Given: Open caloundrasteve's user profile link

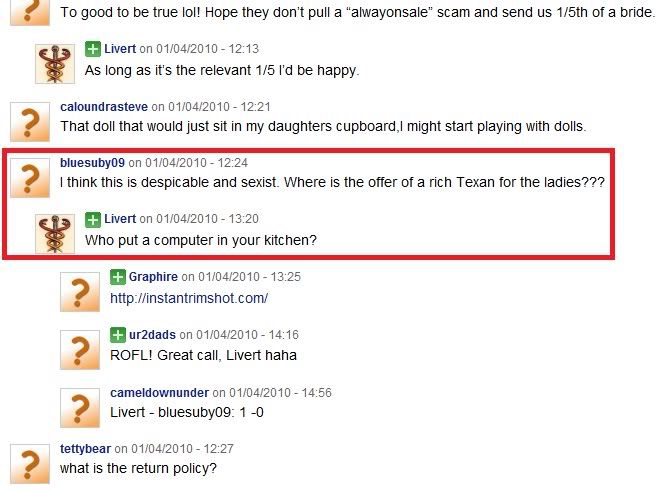Looking at the screenshot, I should 104,107.
